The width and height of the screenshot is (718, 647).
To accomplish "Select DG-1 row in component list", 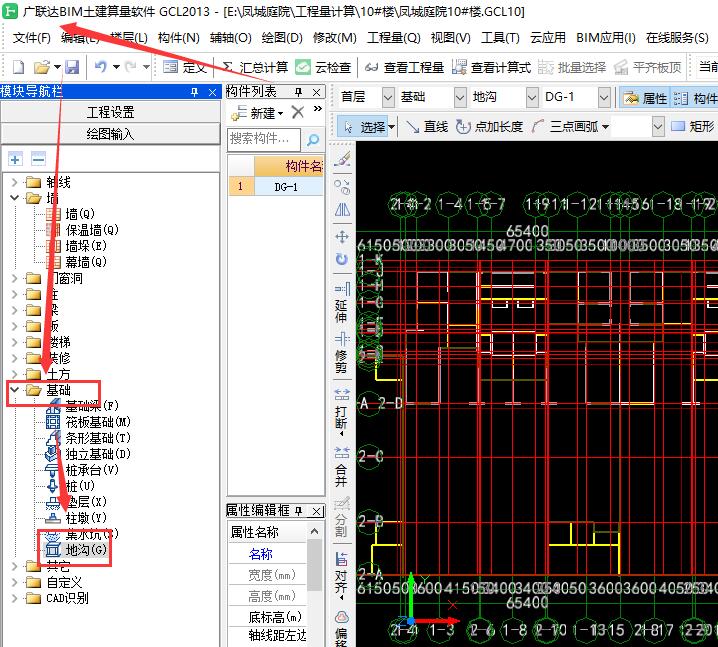I will coord(276,187).
